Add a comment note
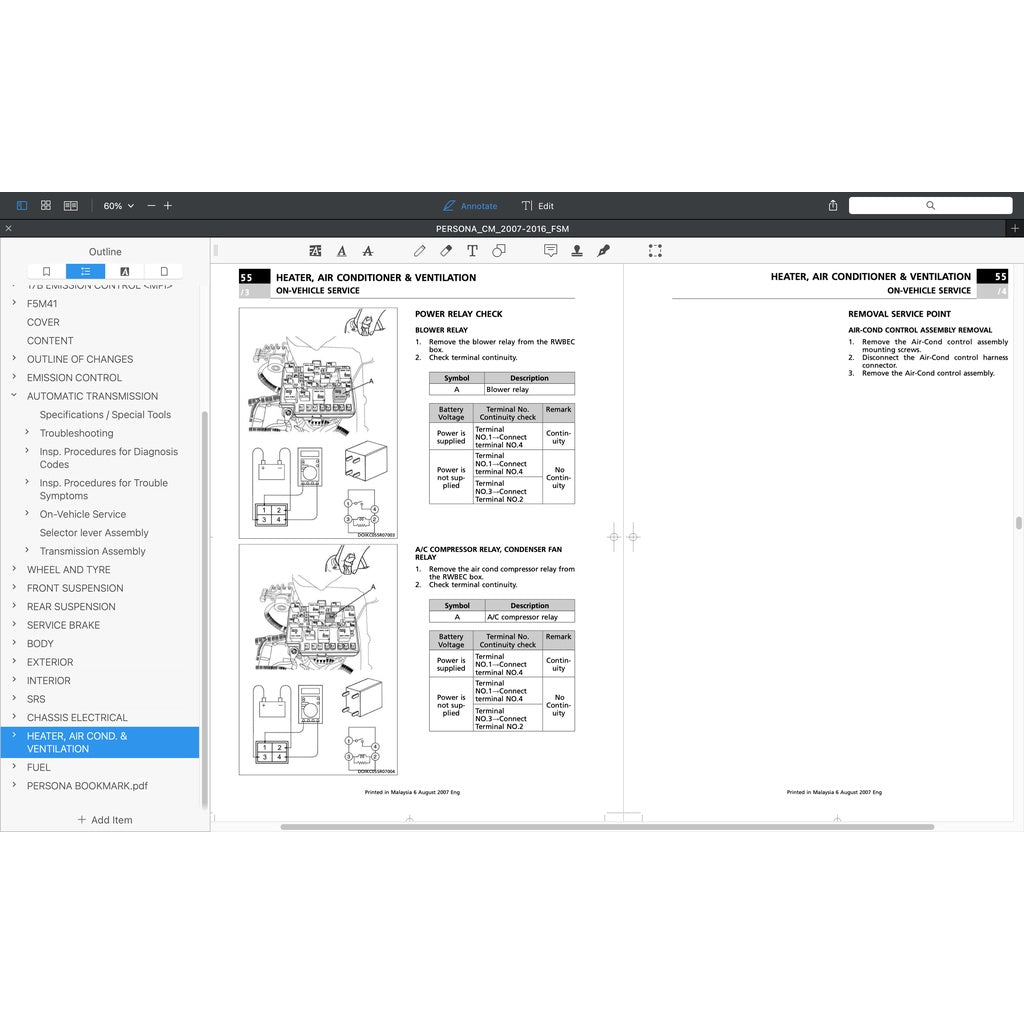Viewport: 1024px width, 1024px height. click(x=550, y=251)
